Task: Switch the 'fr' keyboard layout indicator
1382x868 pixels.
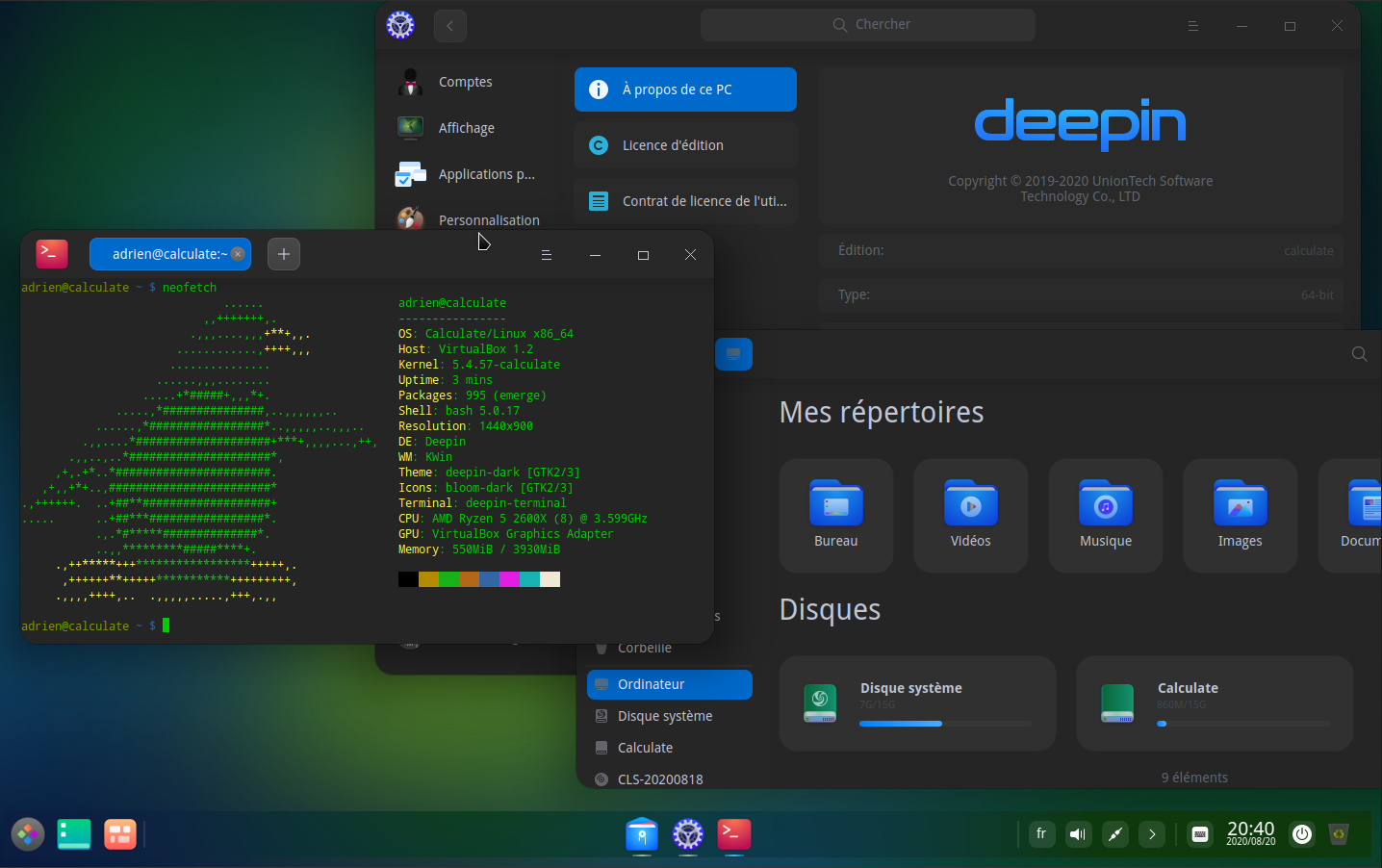Action: click(1041, 834)
